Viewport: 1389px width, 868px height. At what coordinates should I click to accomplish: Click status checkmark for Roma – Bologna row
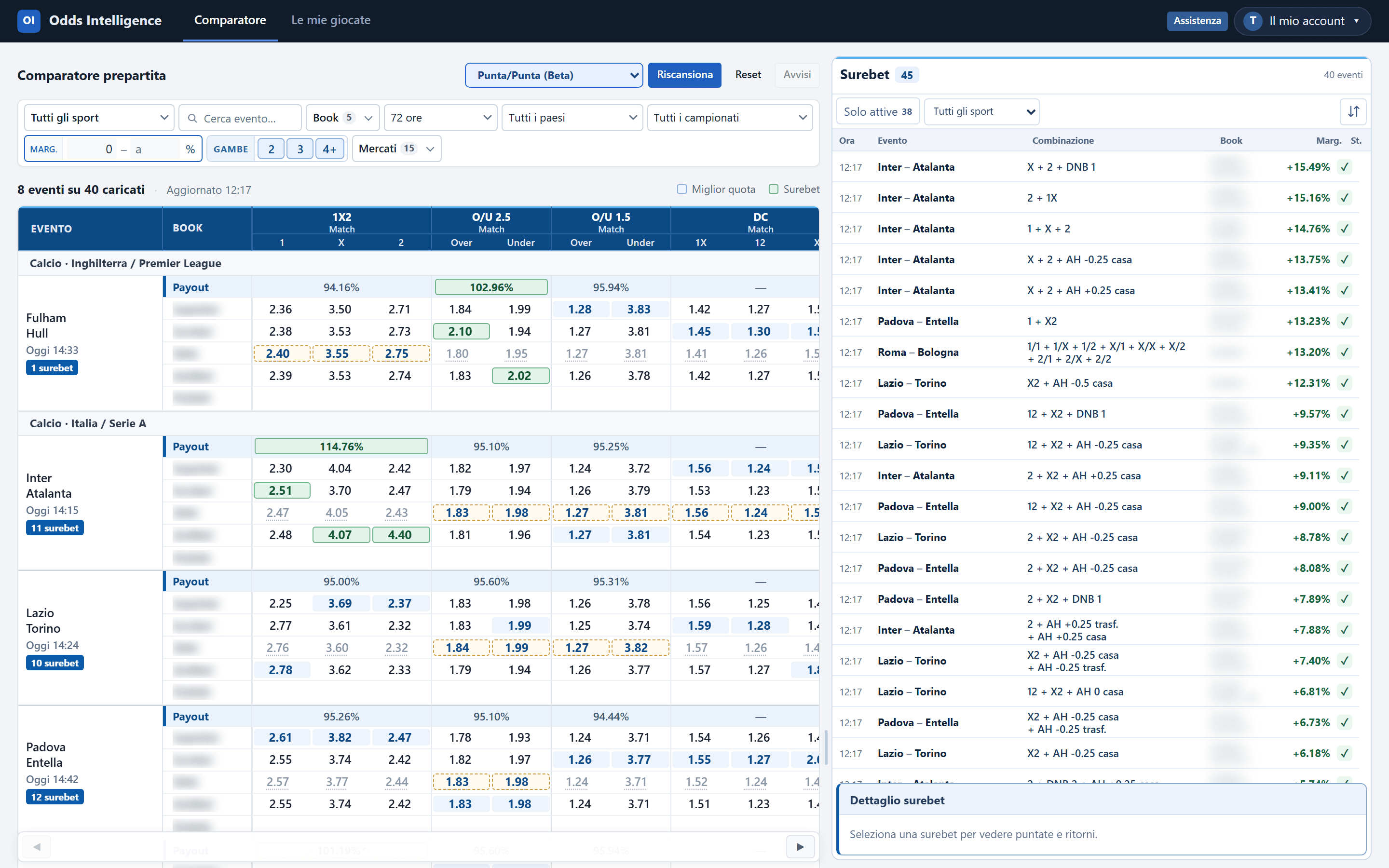point(1345,352)
